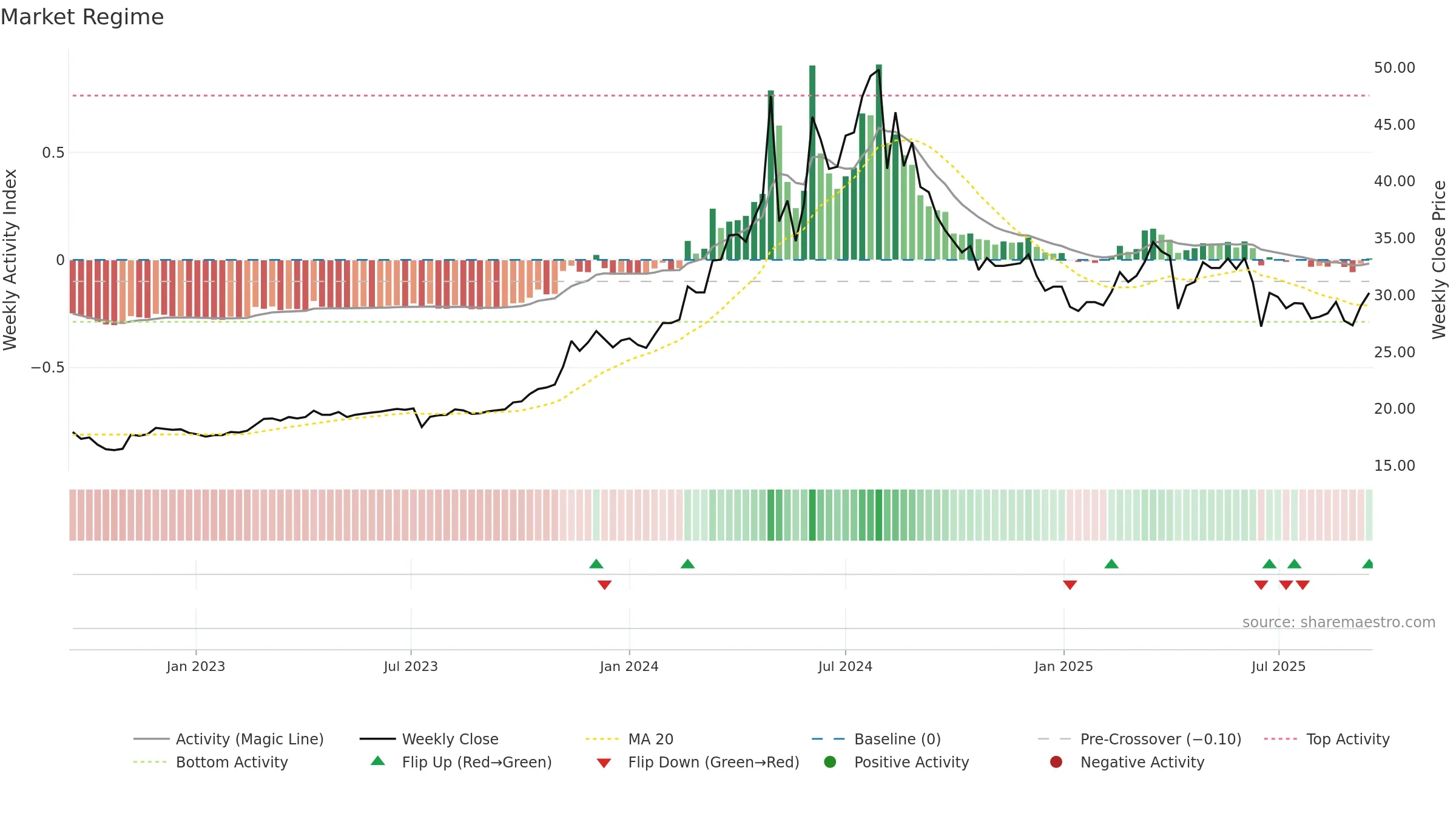The image size is (1456, 819).
Task: Click the darkest green band in regime heat strip
Action: (878, 515)
